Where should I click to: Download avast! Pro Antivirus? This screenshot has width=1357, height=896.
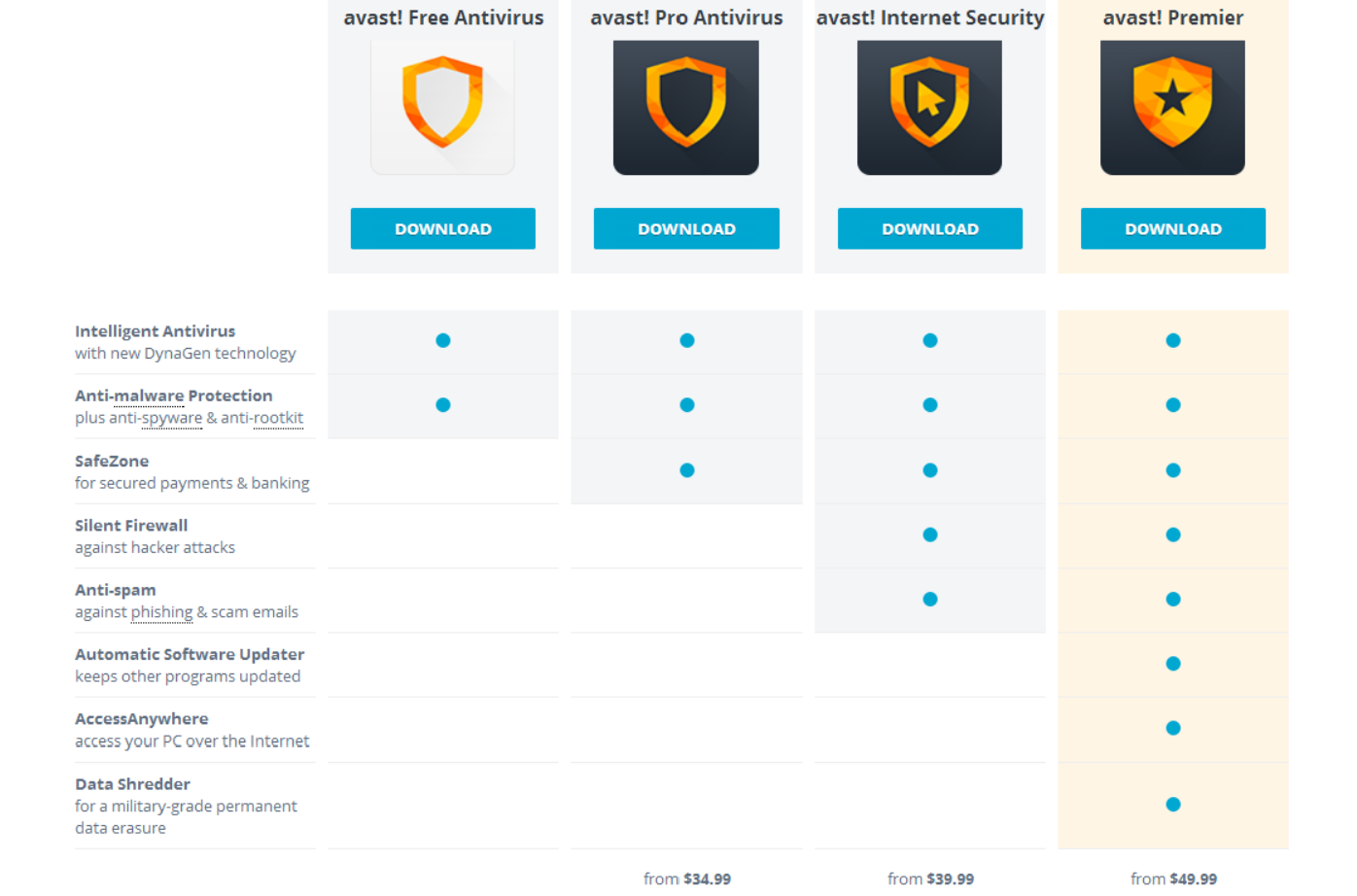coord(686,228)
